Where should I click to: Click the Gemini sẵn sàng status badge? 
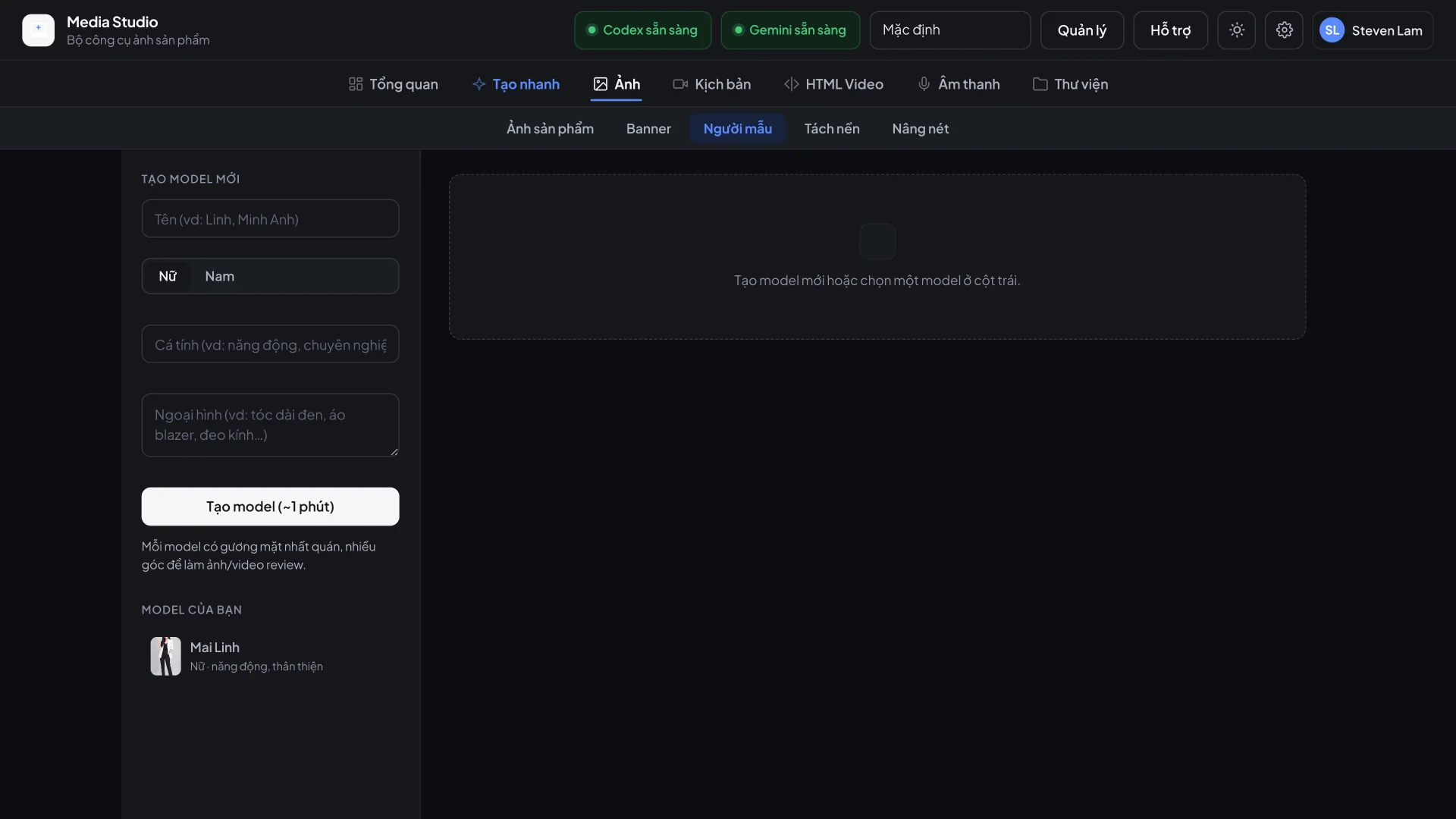coord(790,30)
